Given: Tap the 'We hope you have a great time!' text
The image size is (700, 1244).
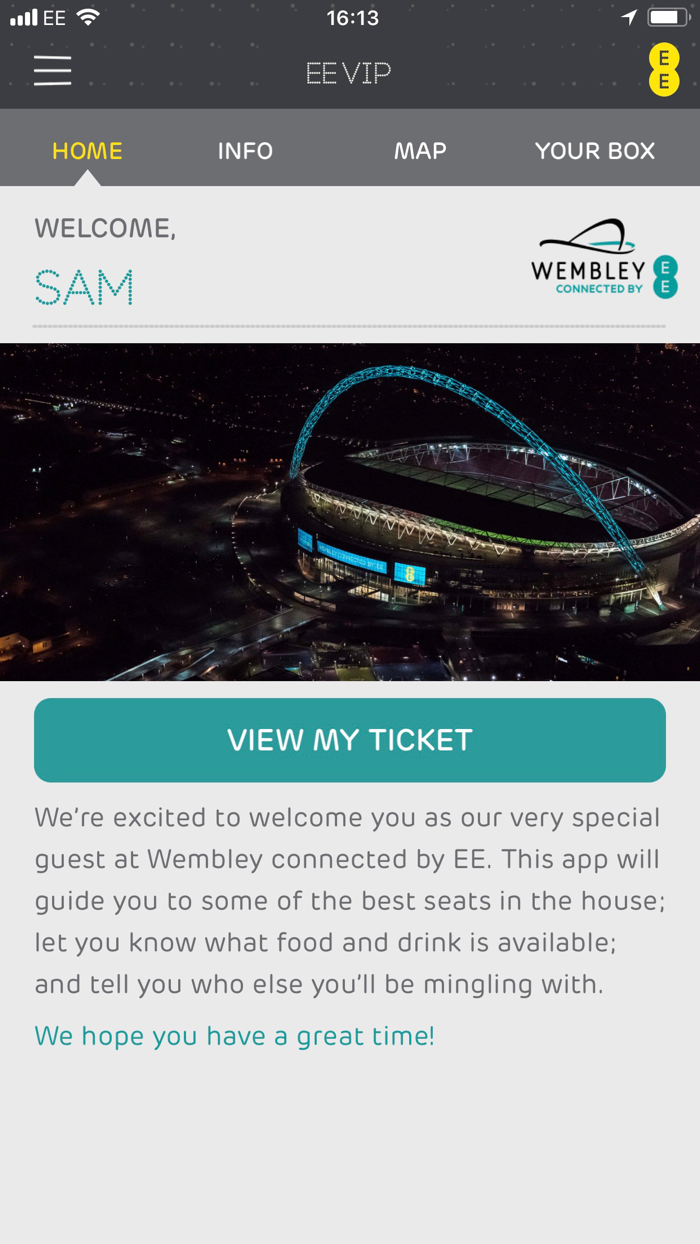Looking at the screenshot, I should tap(234, 1036).
